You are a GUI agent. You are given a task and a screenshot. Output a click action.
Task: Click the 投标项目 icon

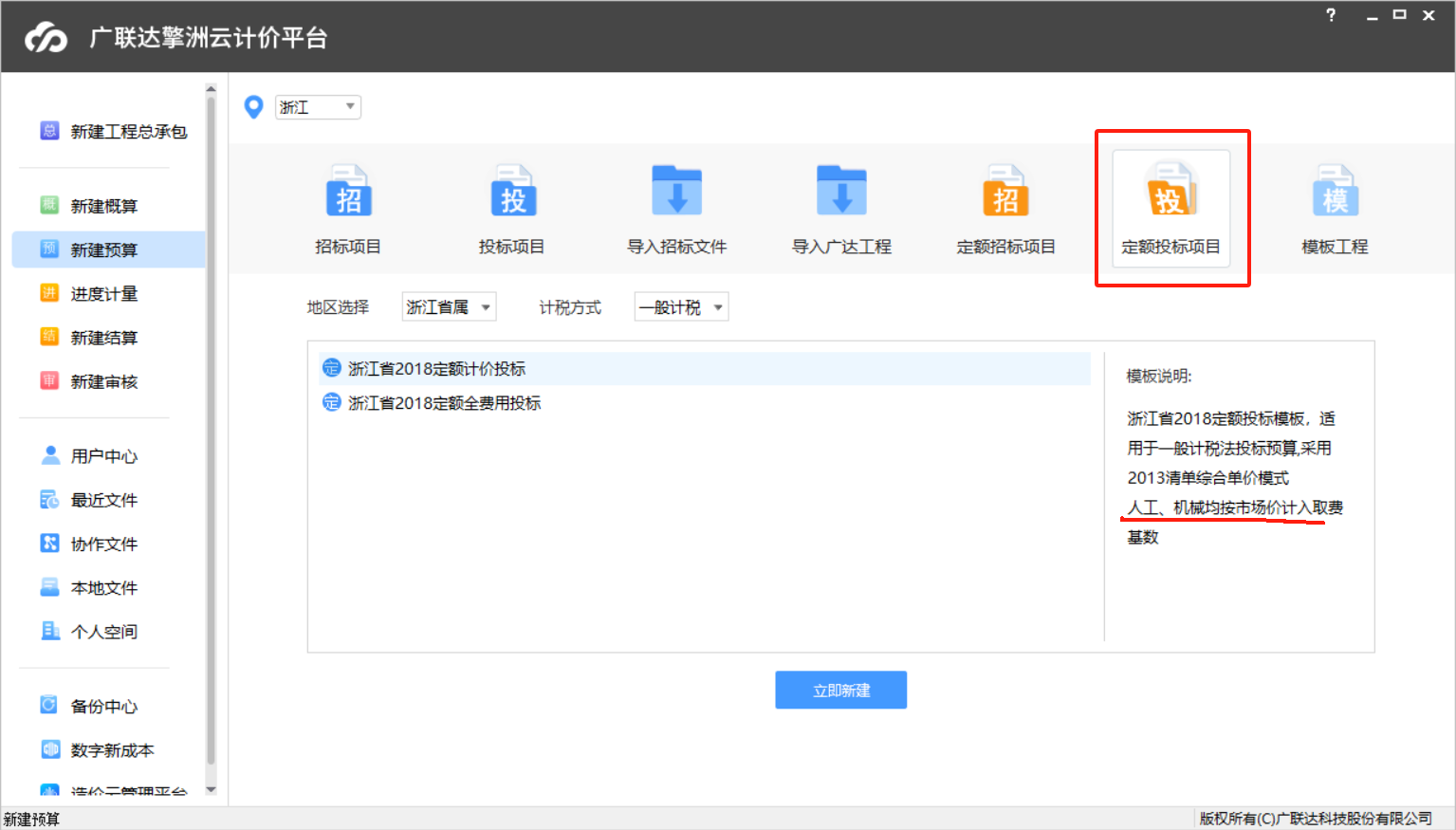[513, 191]
